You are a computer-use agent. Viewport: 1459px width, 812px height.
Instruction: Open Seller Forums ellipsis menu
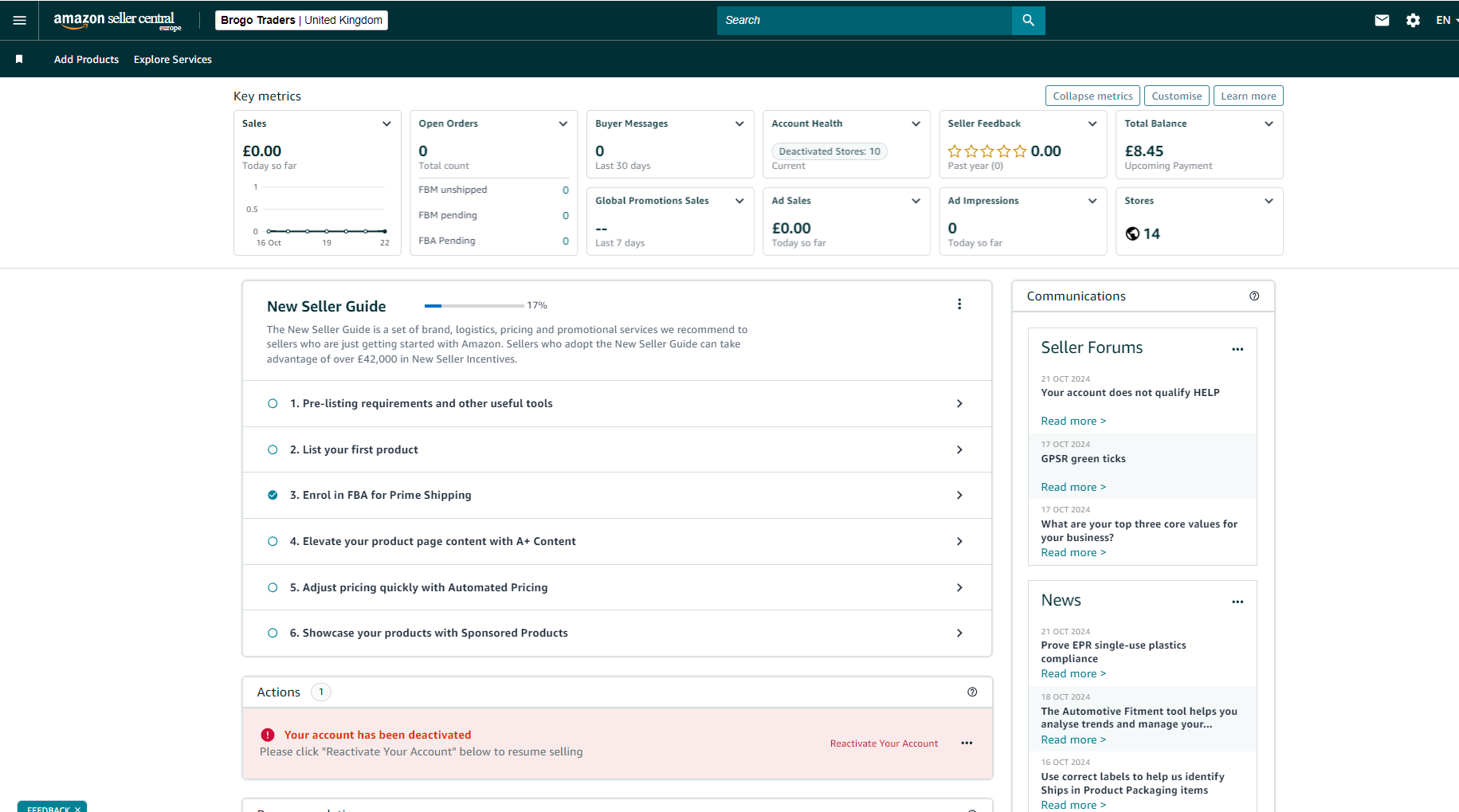(1237, 349)
